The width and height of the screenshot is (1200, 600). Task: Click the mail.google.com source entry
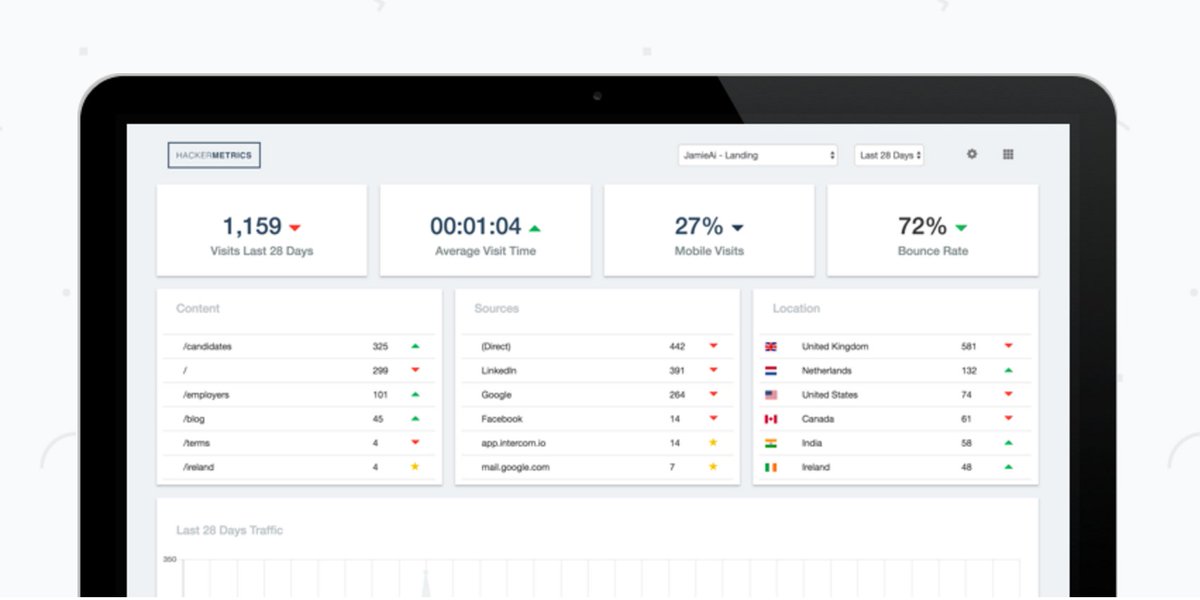pyautogui.click(x=515, y=467)
